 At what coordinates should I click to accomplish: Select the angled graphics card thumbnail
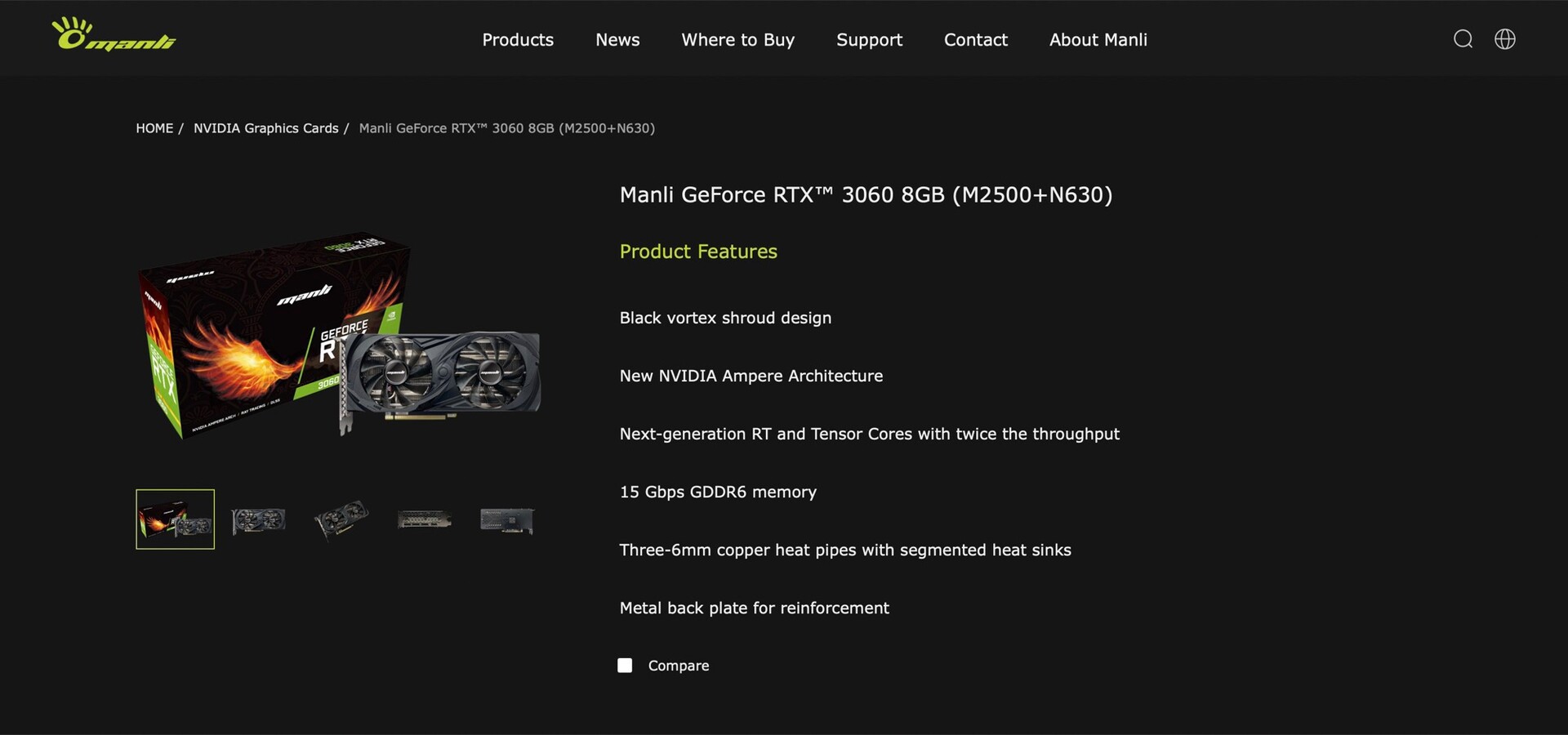(x=341, y=519)
